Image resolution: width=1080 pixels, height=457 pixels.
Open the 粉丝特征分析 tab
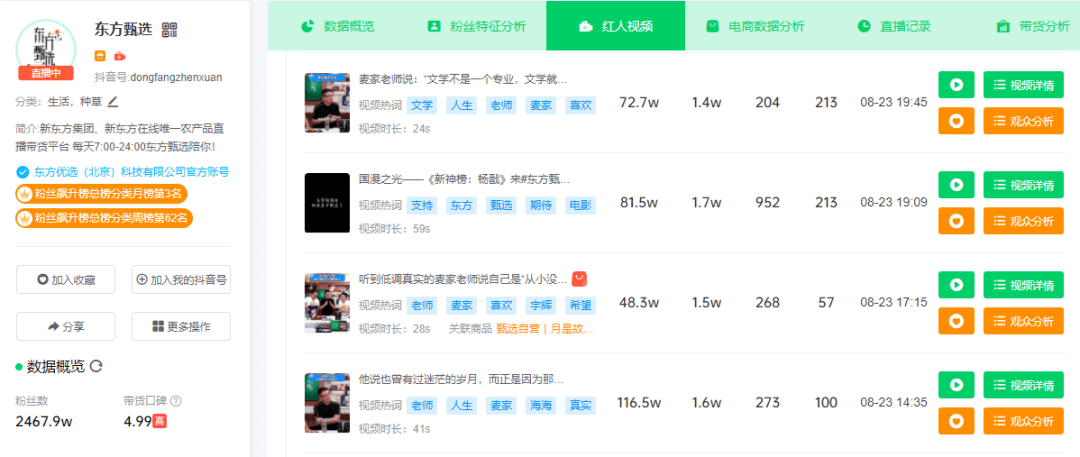point(477,26)
